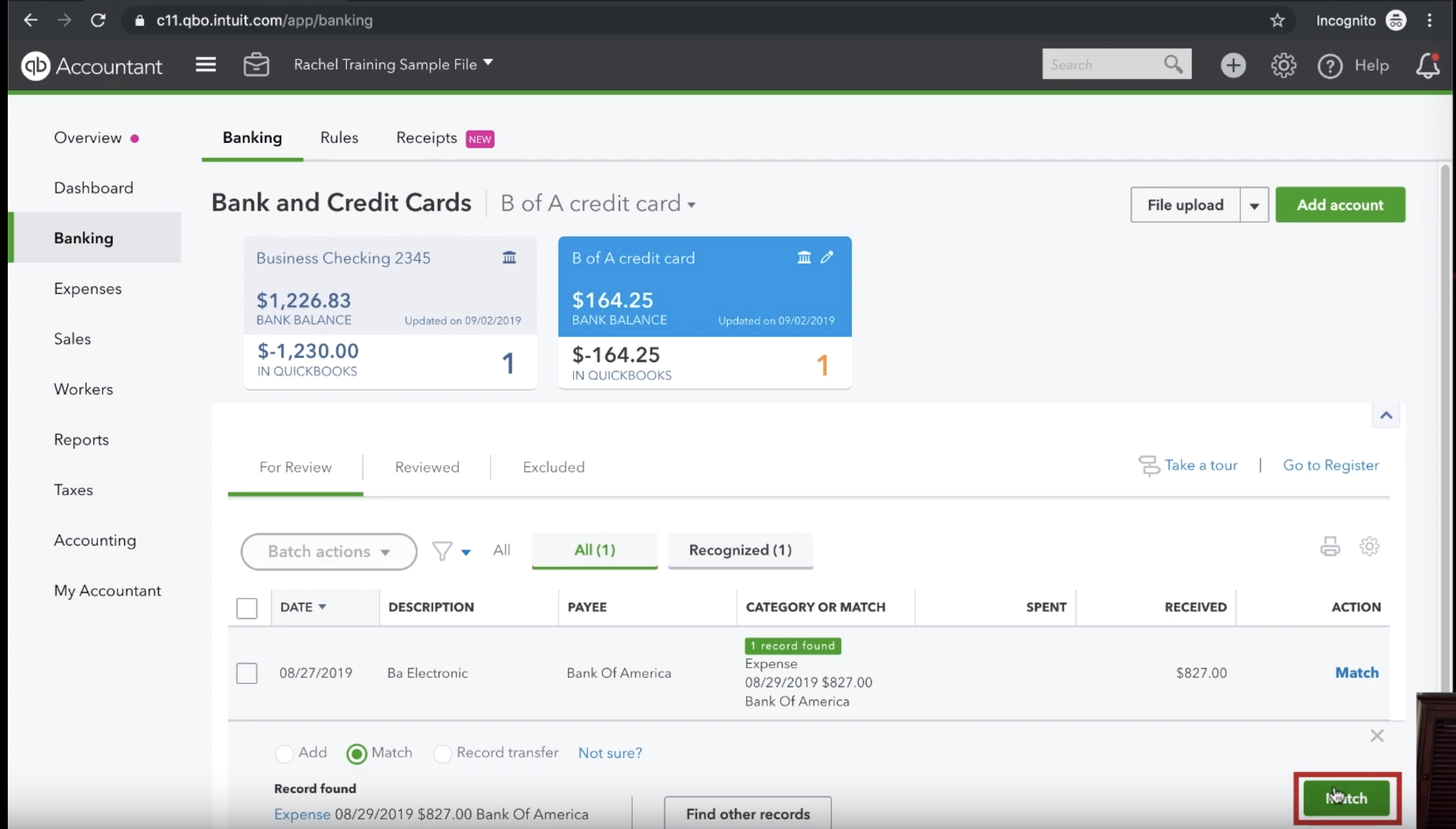This screenshot has width=1456, height=829.
Task: Select the Business Checking 2345 card
Action: [x=390, y=313]
